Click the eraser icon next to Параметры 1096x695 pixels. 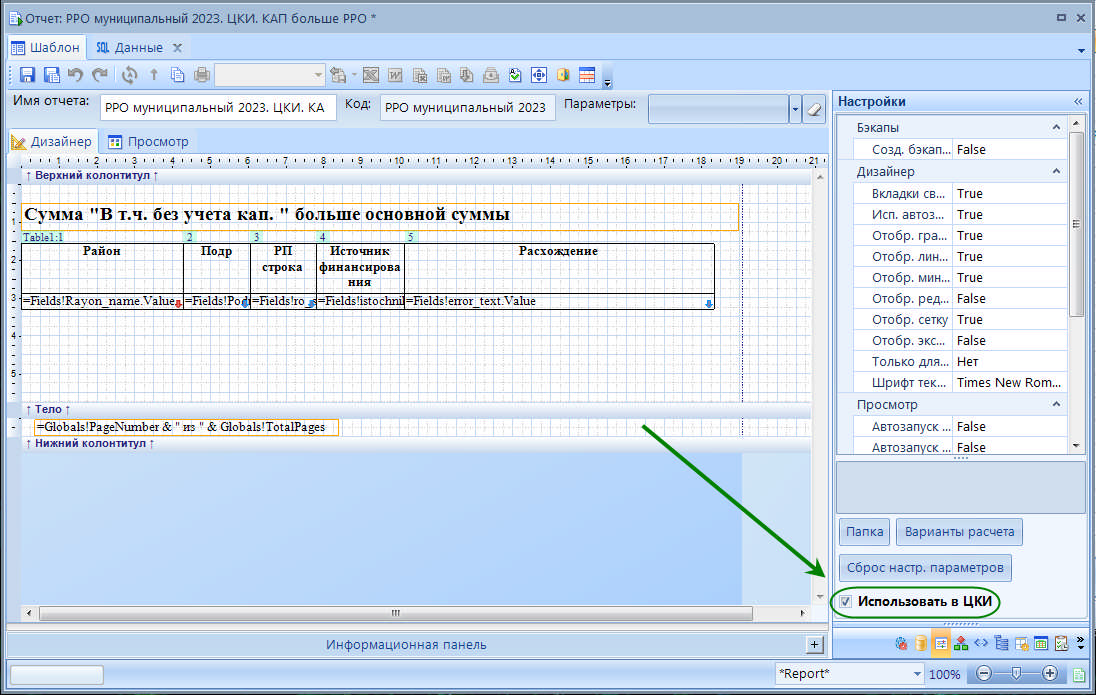[x=814, y=109]
